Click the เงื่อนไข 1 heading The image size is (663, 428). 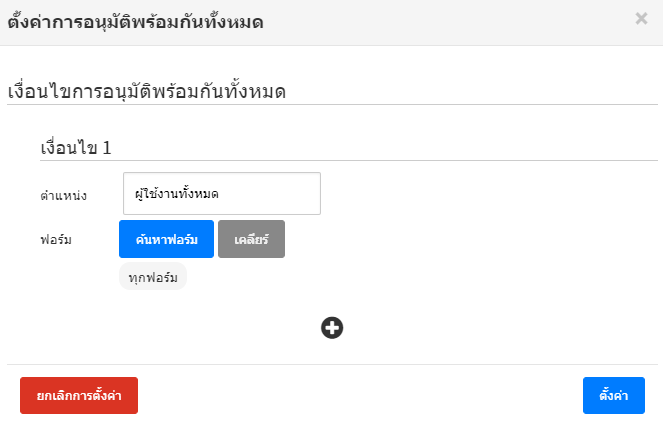coord(75,147)
